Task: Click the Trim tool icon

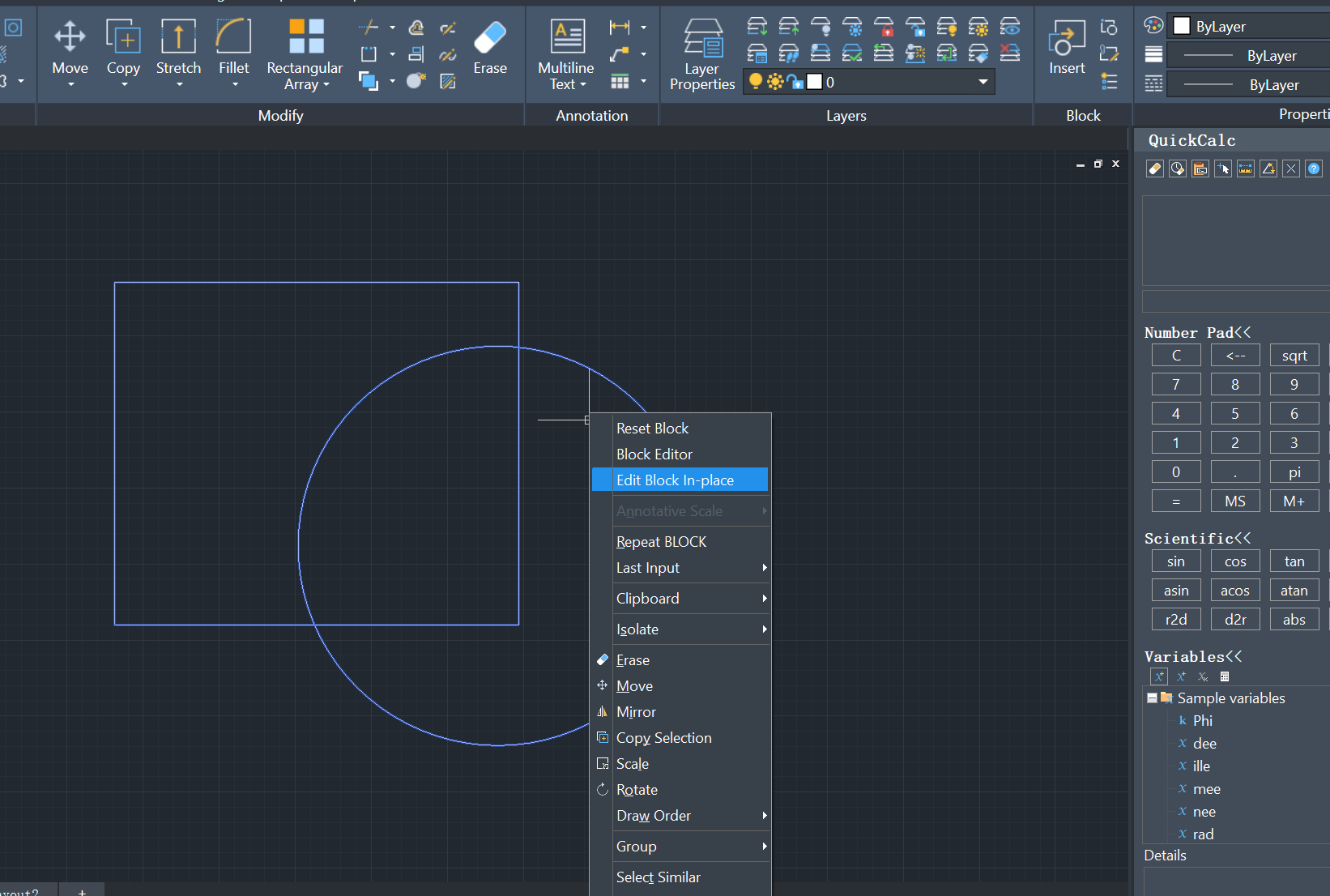Action: point(369,28)
